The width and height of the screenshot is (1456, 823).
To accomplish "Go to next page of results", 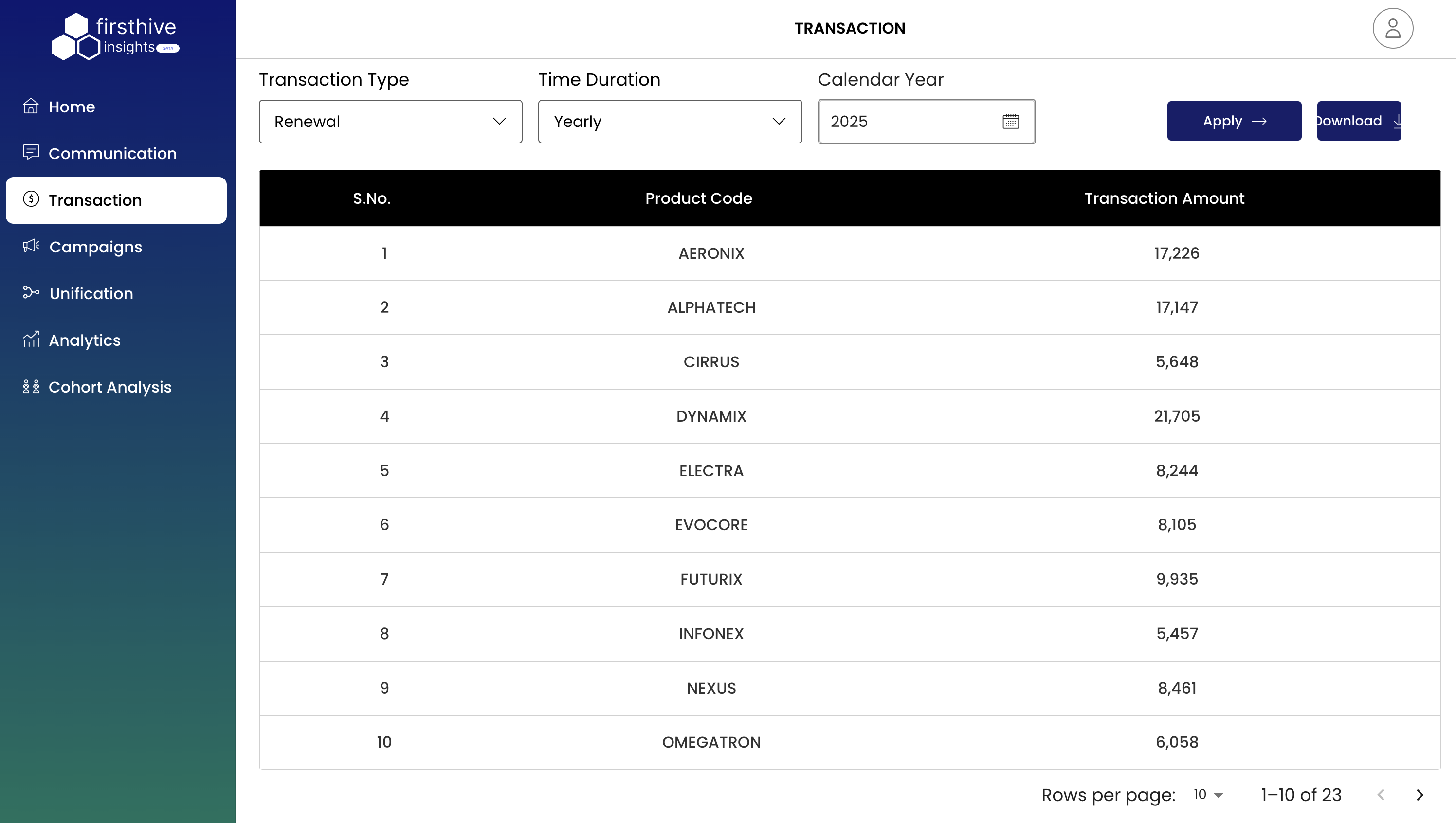I will click(x=1420, y=795).
